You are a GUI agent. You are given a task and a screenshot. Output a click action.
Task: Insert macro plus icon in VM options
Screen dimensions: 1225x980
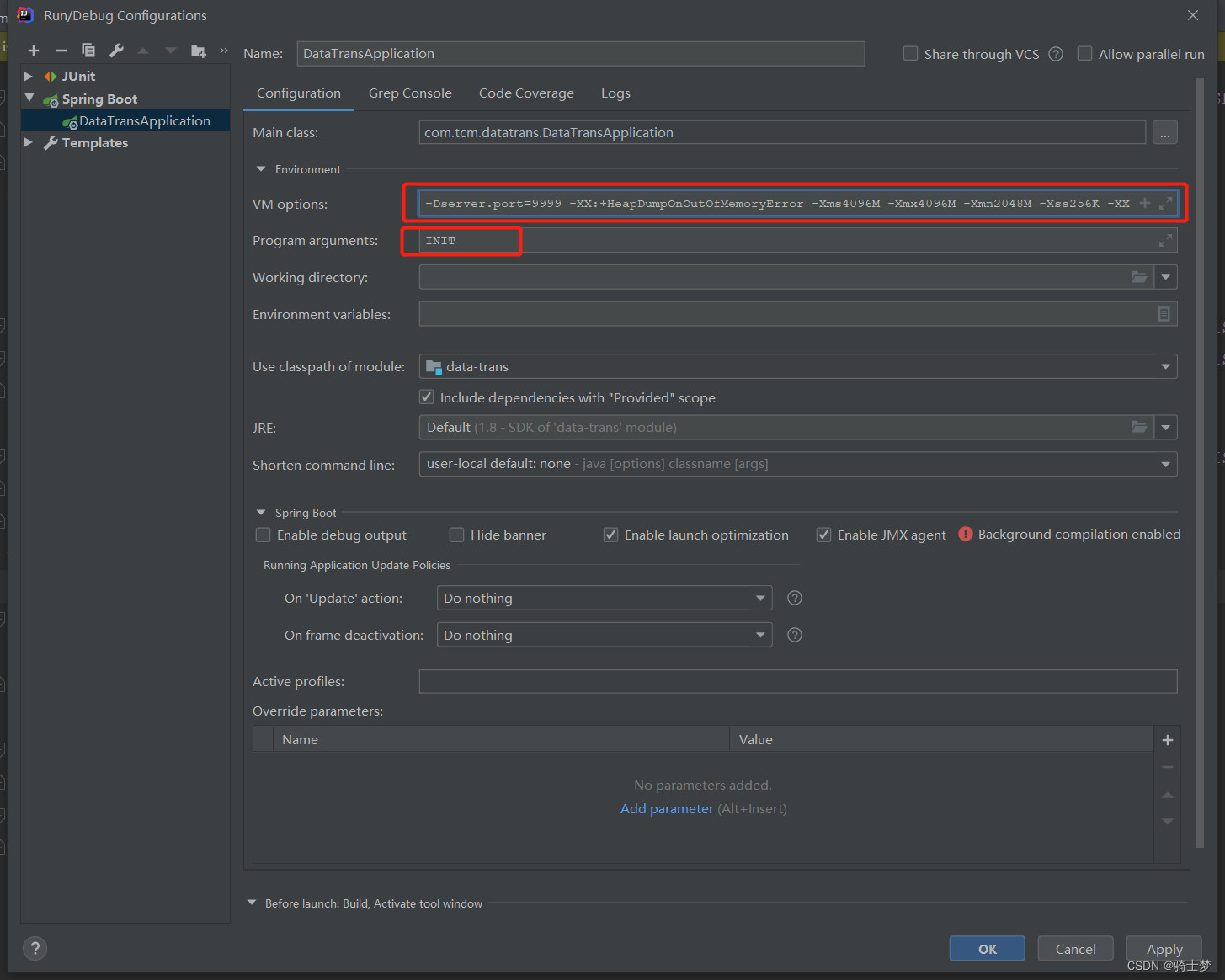(1145, 203)
